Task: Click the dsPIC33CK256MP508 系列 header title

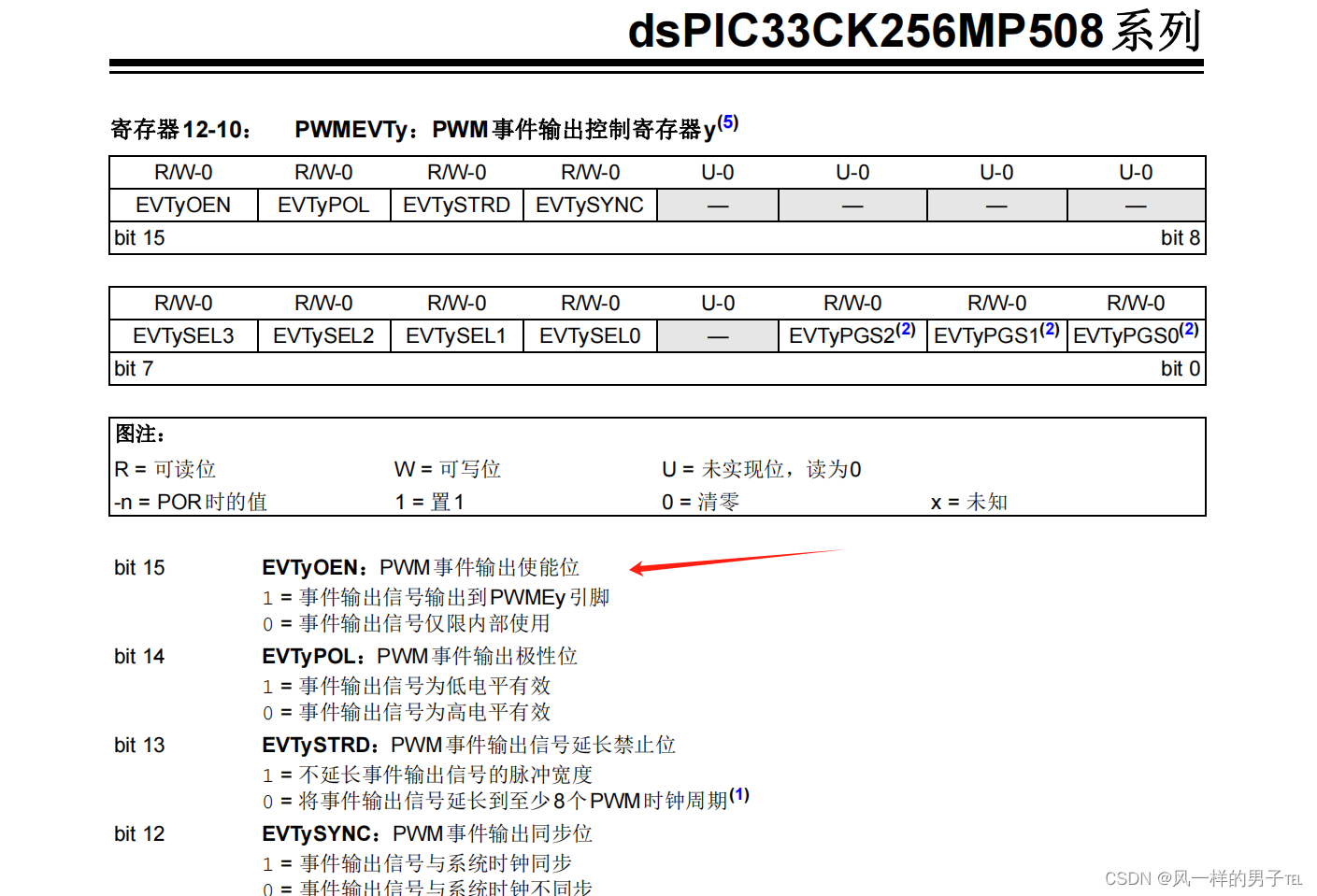Action: click(x=914, y=31)
